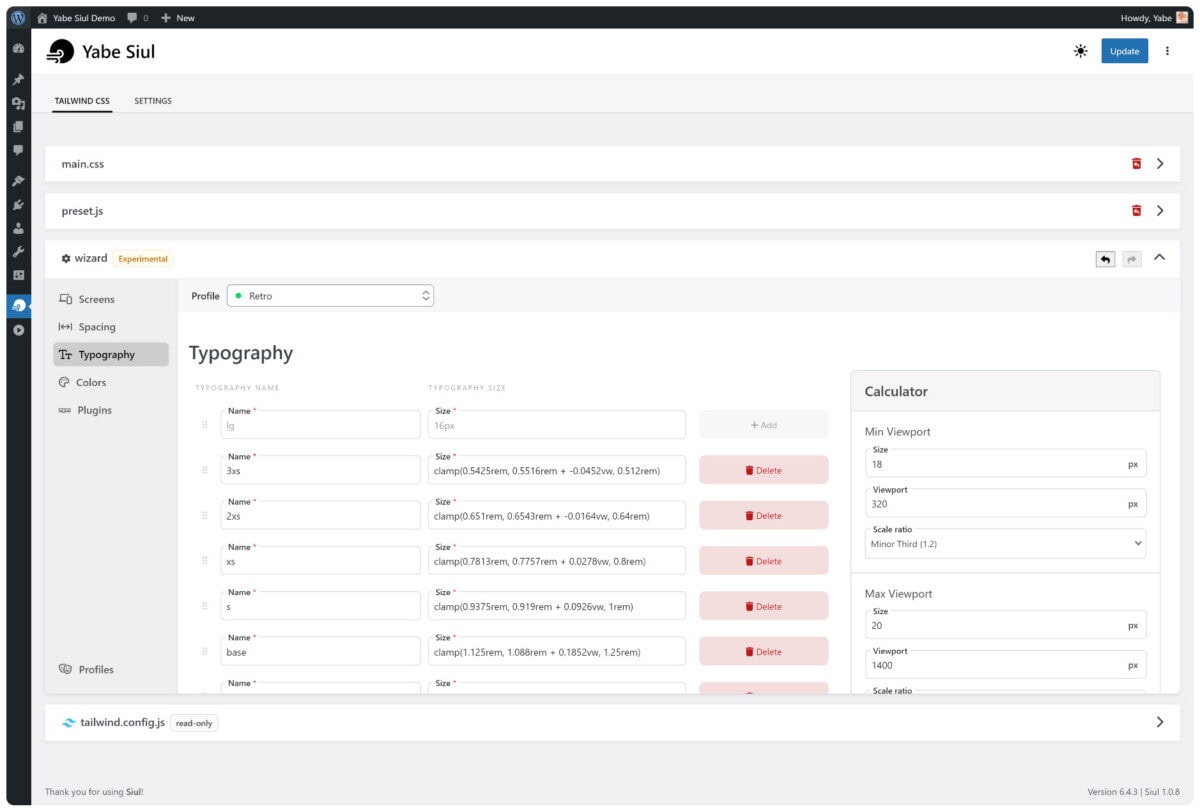This screenshot has width=1200, height=811.
Task: Click the redo arrow in wizard header
Action: click(1132, 259)
